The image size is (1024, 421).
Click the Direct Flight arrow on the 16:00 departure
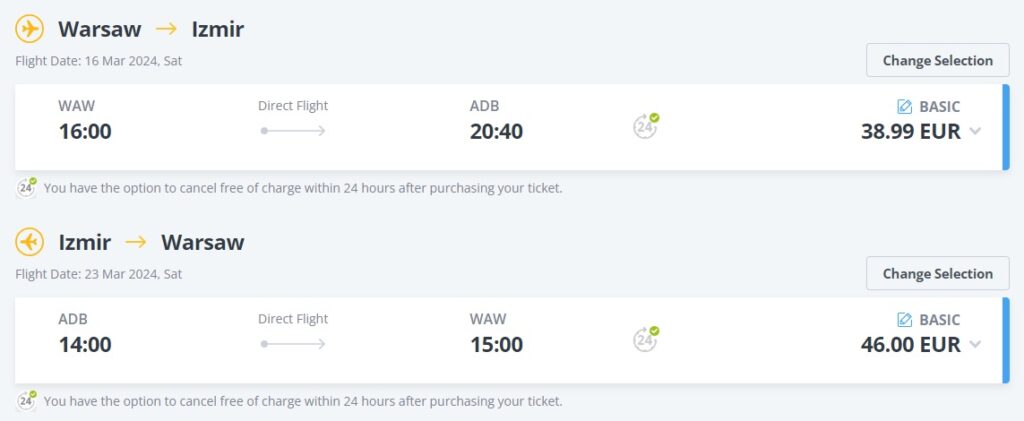(293, 131)
